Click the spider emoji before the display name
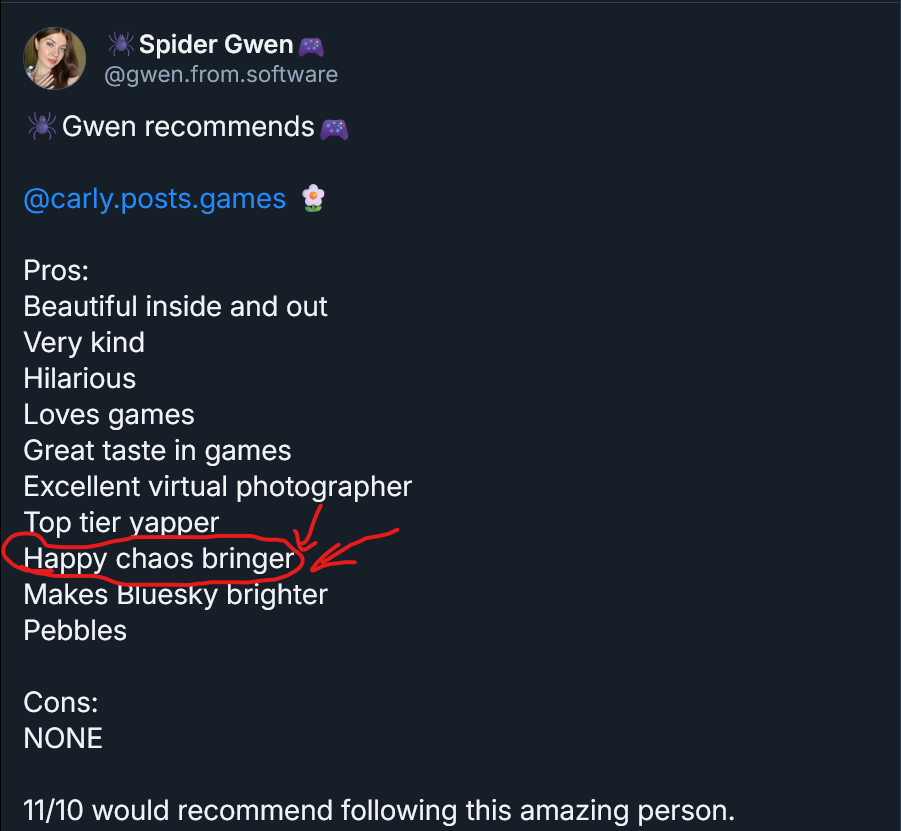Image resolution: width=901 pixels, height=831 pixels. [121, 45]
